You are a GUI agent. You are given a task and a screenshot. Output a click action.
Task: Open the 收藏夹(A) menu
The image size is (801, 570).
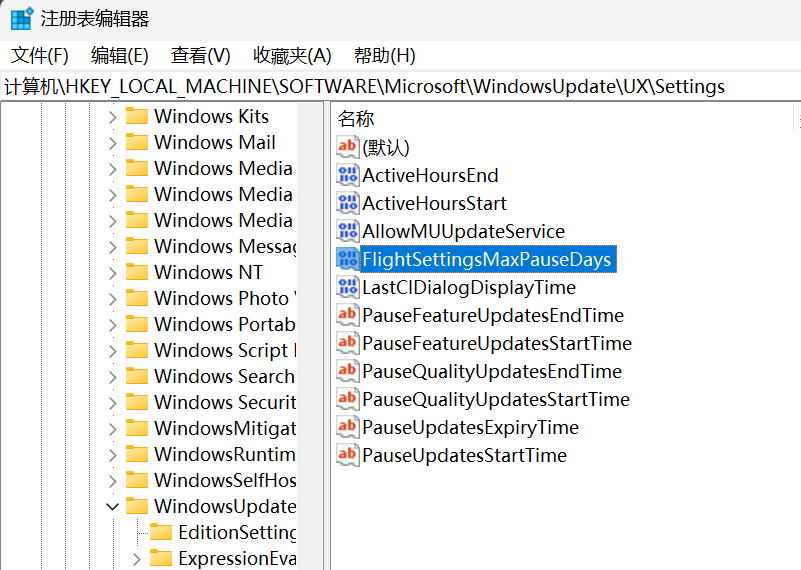[292, 55]
